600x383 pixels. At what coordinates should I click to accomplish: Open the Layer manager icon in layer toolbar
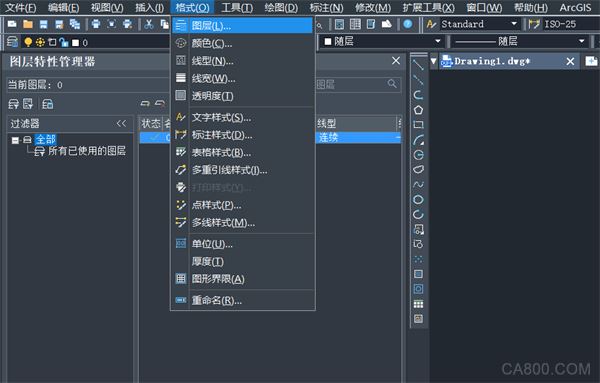[12, 41]
